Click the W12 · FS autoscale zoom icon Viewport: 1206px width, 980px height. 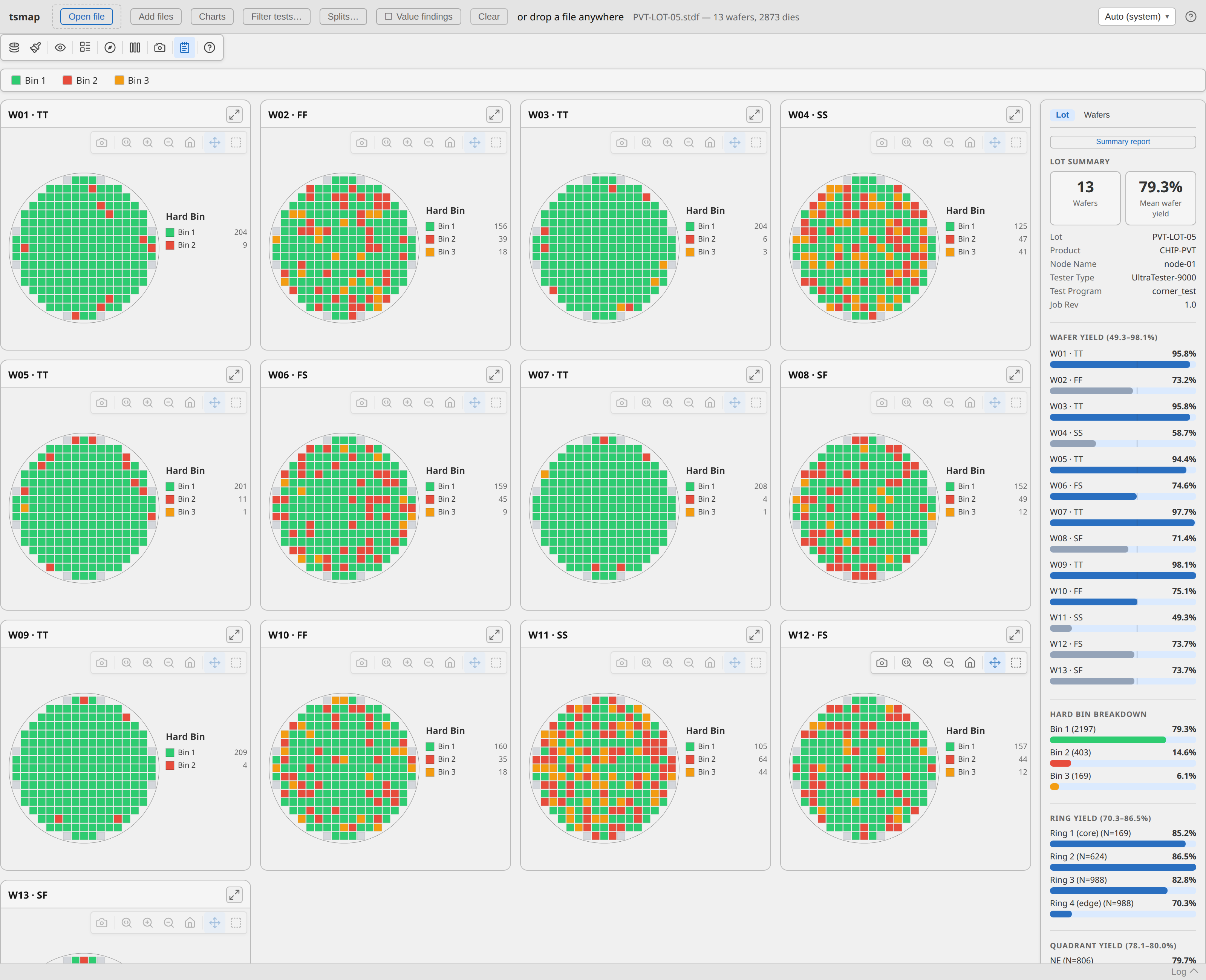907,663
